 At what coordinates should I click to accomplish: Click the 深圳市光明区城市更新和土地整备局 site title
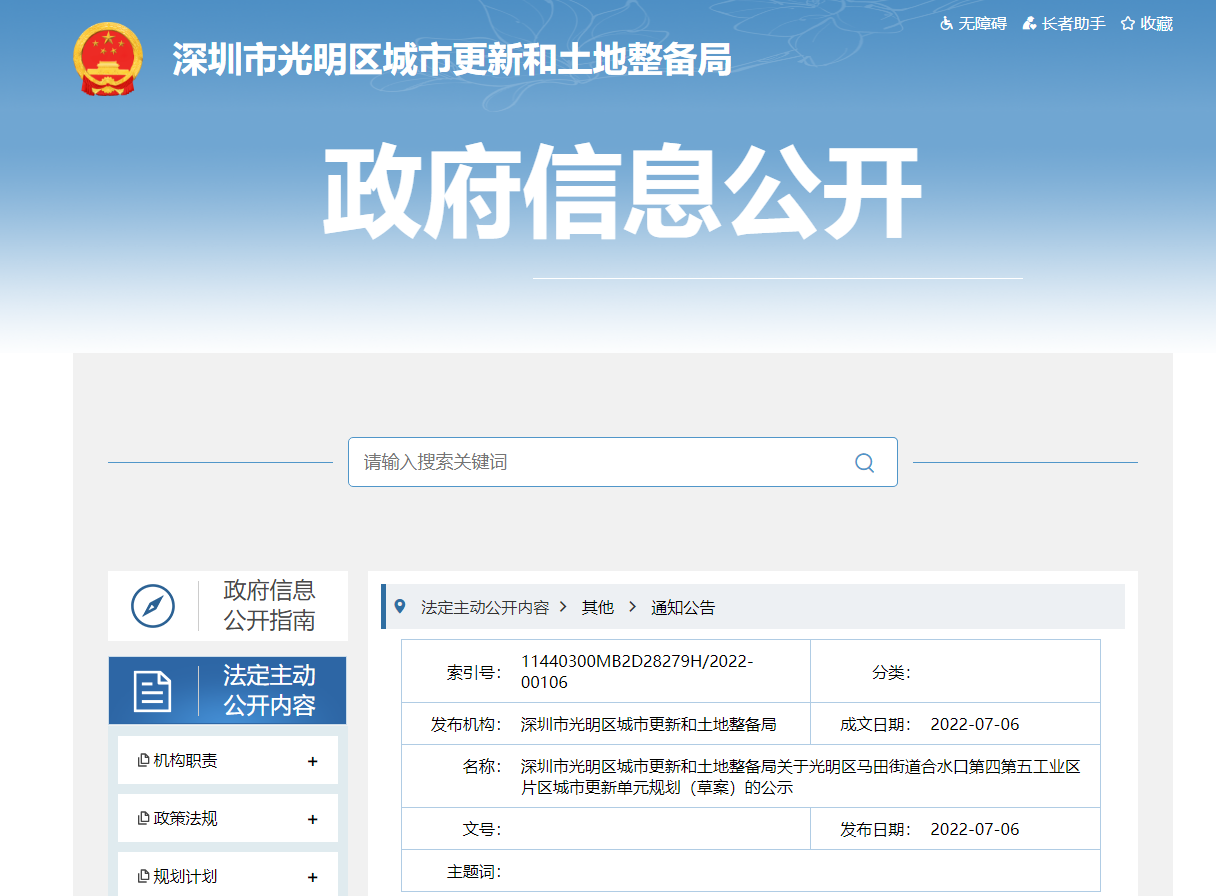pos(452,60)
